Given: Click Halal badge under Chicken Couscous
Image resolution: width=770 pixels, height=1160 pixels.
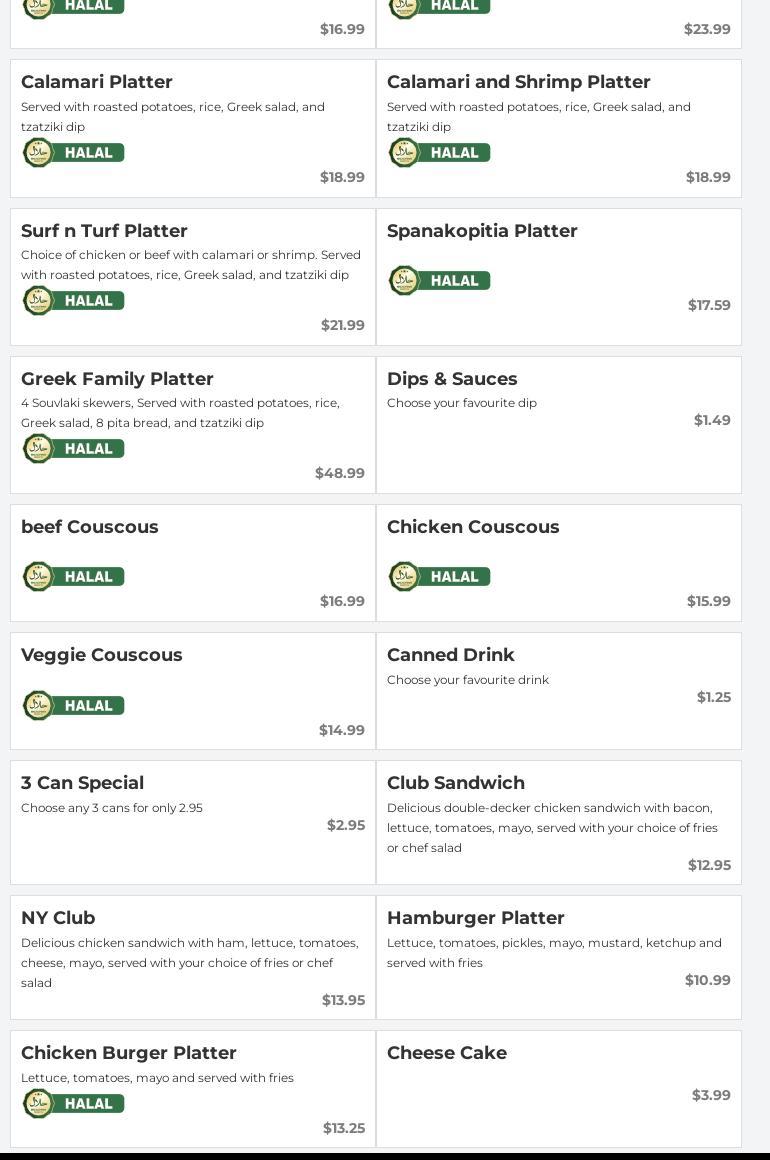Looking at the screenshot, I should pos(440,577).
